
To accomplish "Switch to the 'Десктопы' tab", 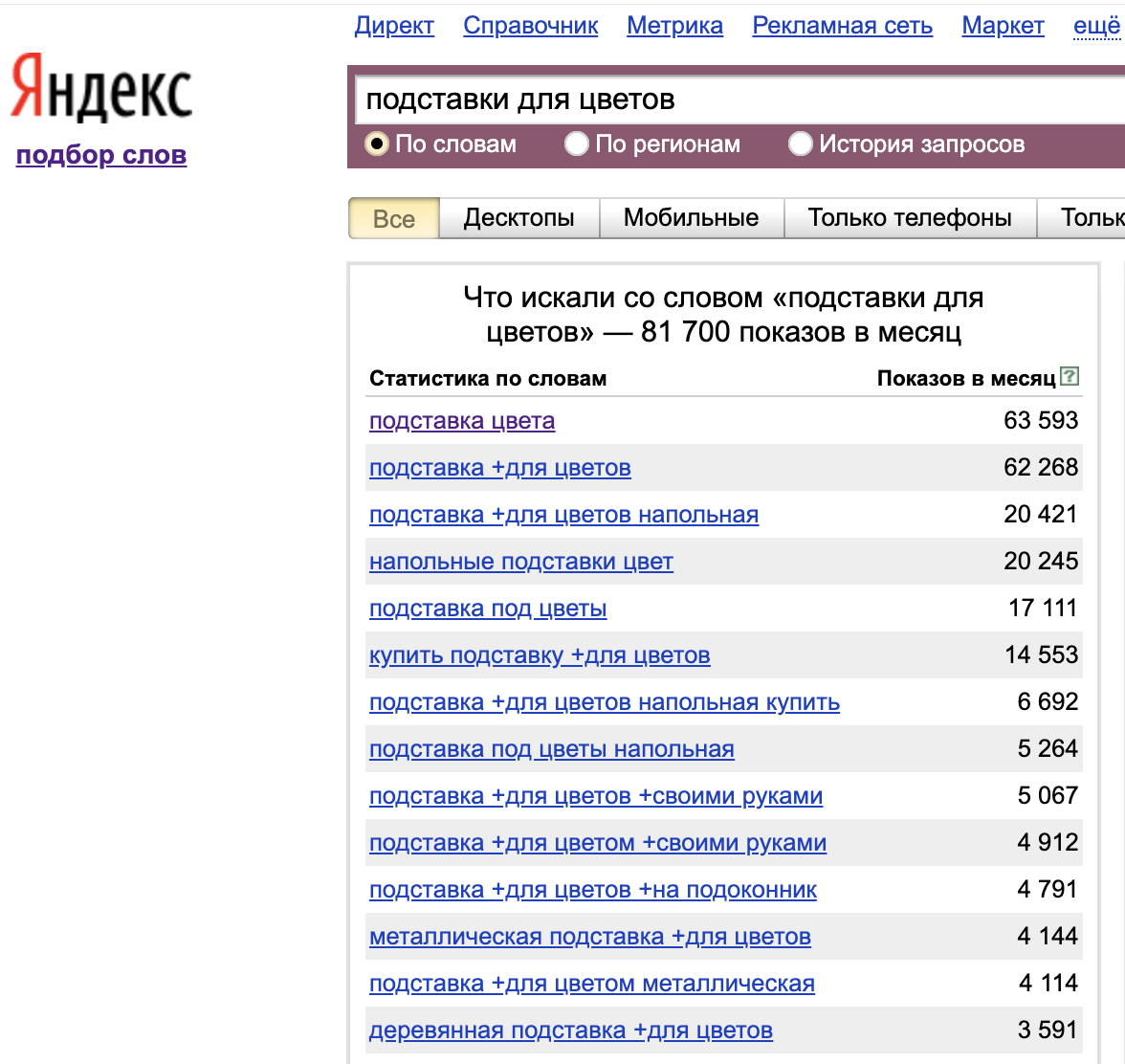I will click(x=518, y=218).
